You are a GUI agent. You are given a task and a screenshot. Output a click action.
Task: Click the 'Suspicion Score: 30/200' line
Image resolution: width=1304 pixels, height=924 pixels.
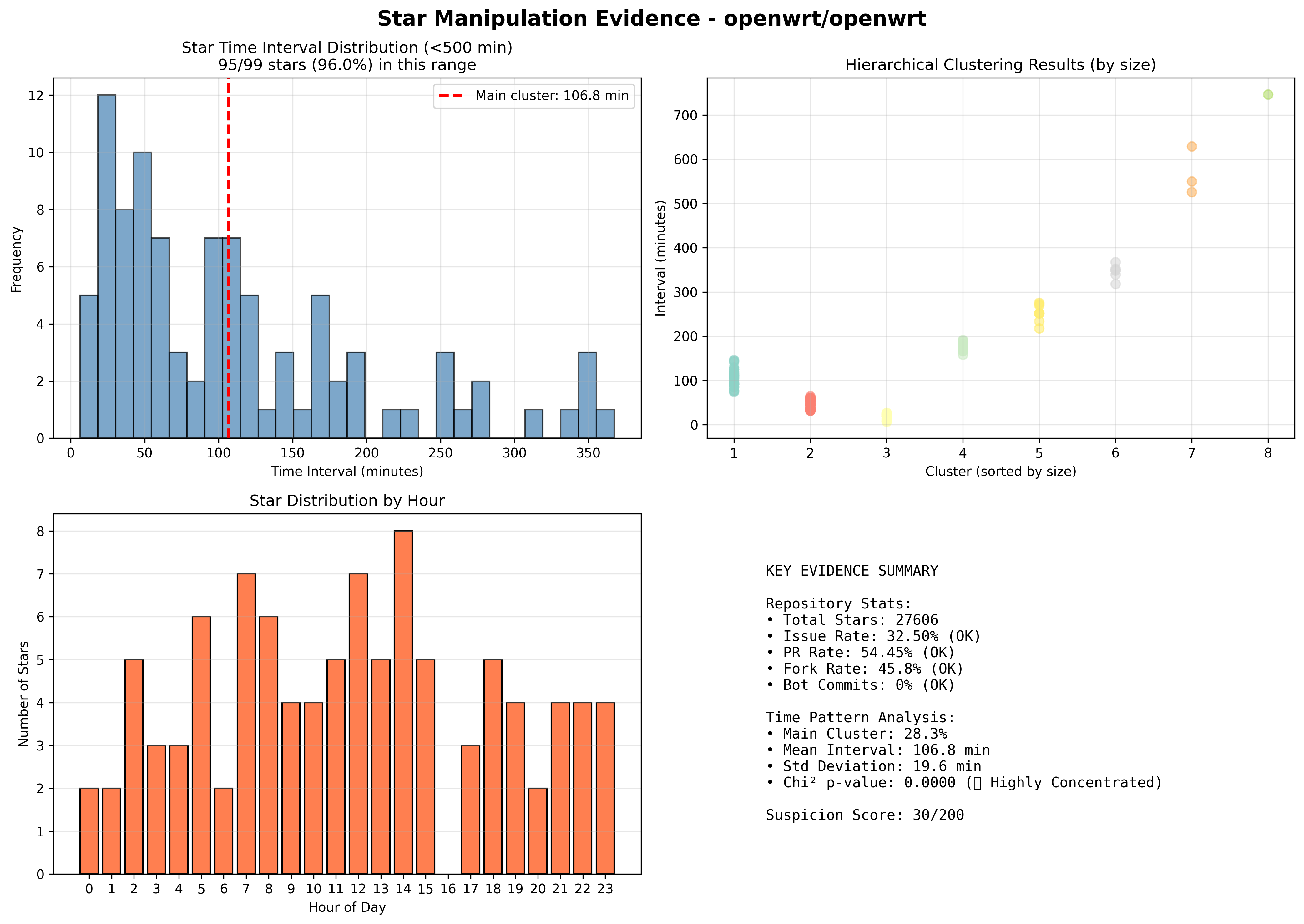coord(865,815)
